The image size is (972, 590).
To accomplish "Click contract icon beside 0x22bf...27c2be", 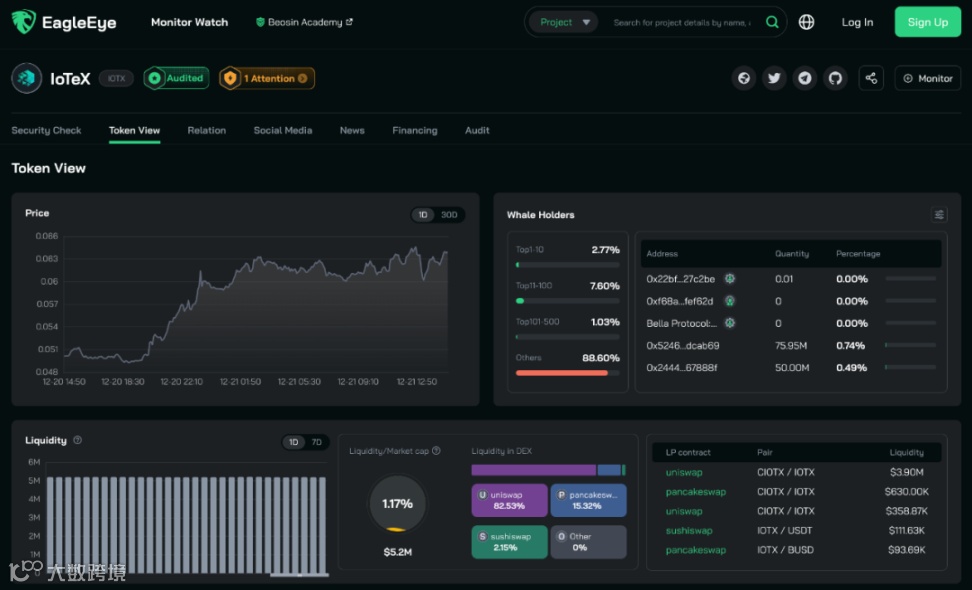I will (x=730, y=279).
